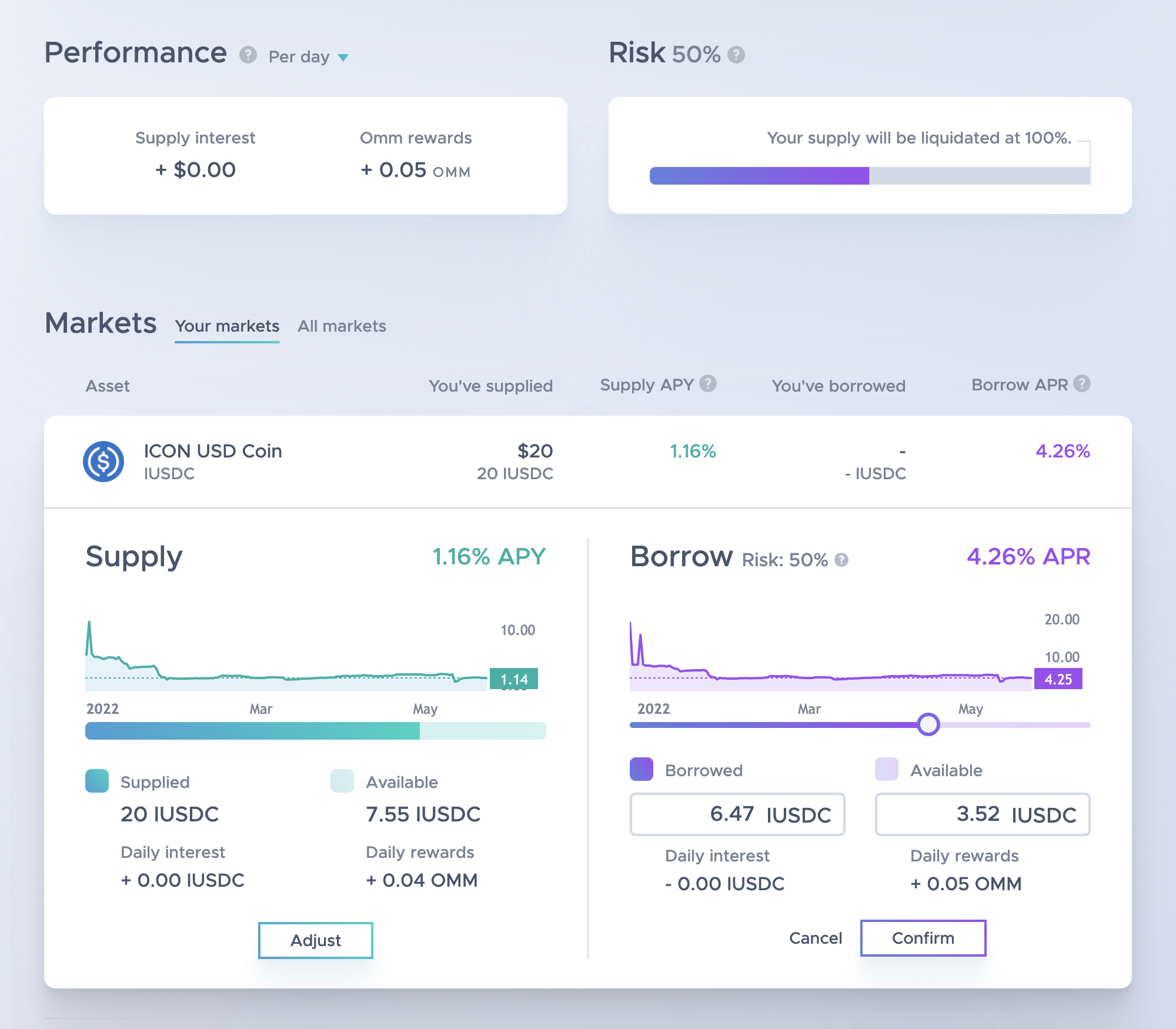Click the Adjust supply button
This screenshot has width=1176, height=1029.
(x=316, y=940)
